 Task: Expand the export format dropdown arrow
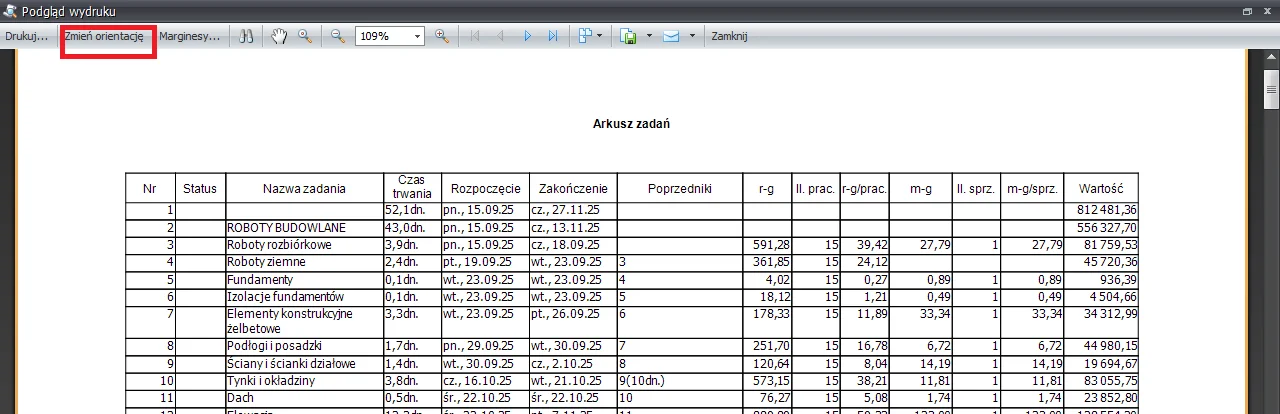pos(649,36)
